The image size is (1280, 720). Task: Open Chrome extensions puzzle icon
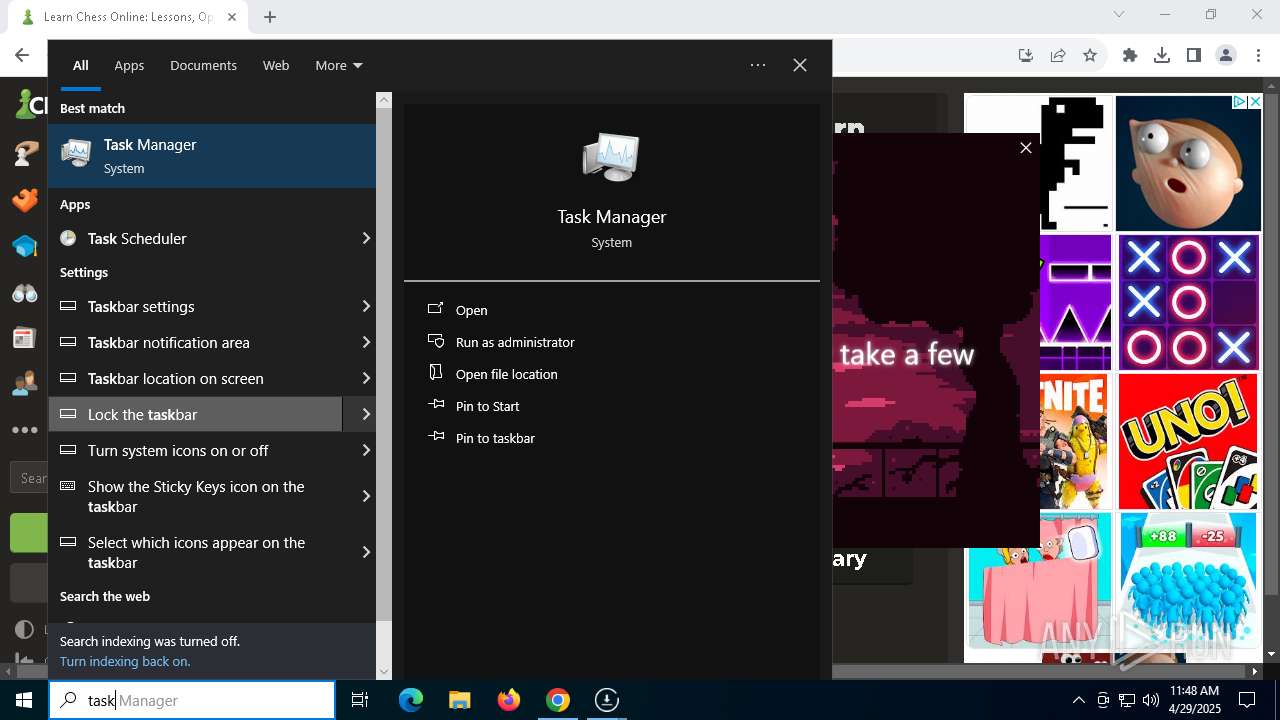(1130, 55)
